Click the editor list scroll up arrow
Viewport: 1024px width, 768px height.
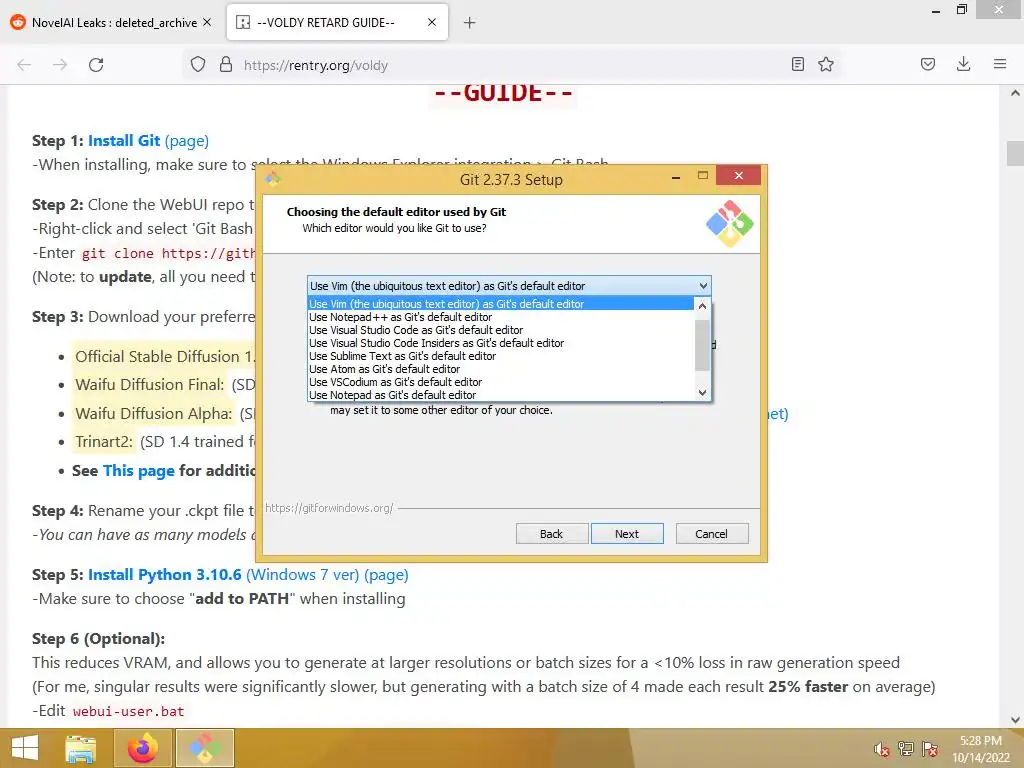(702, 305)
